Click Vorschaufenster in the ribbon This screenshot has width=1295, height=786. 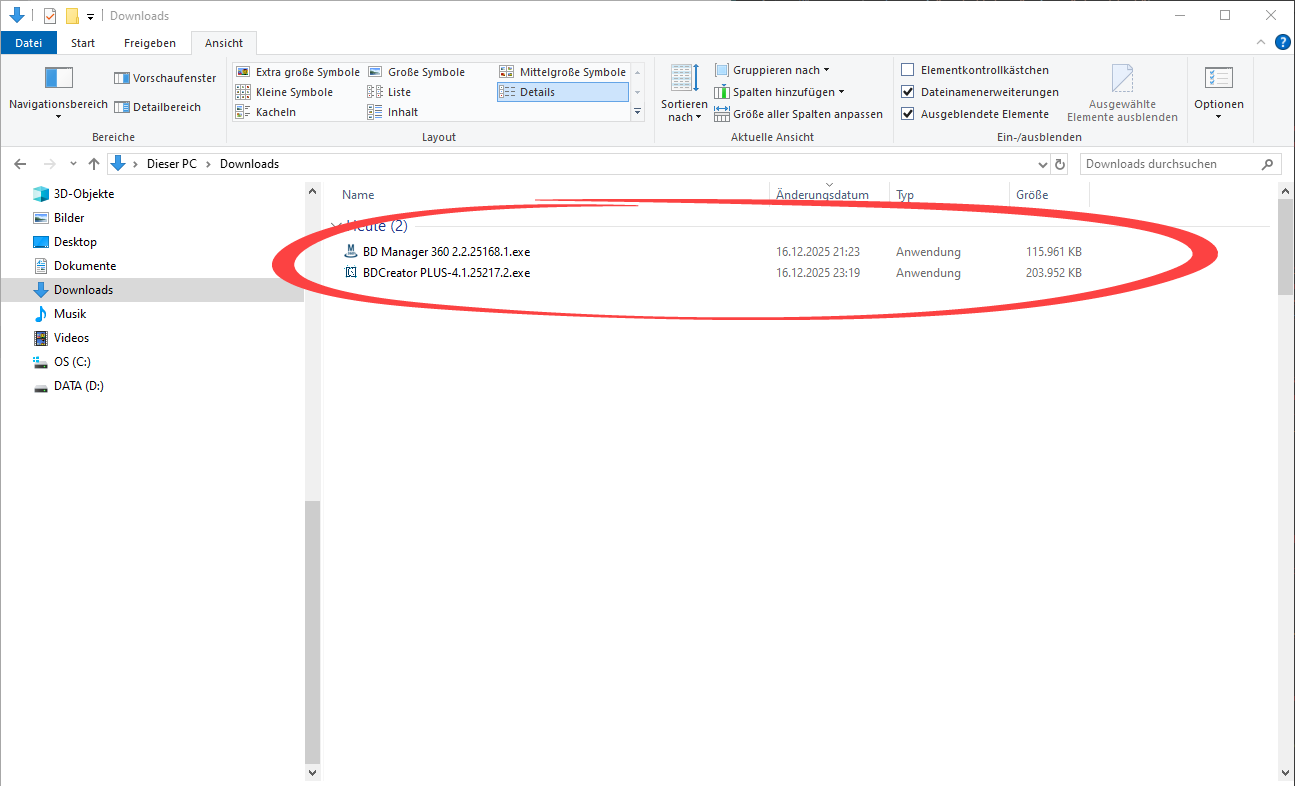click(x=165, y=77)
